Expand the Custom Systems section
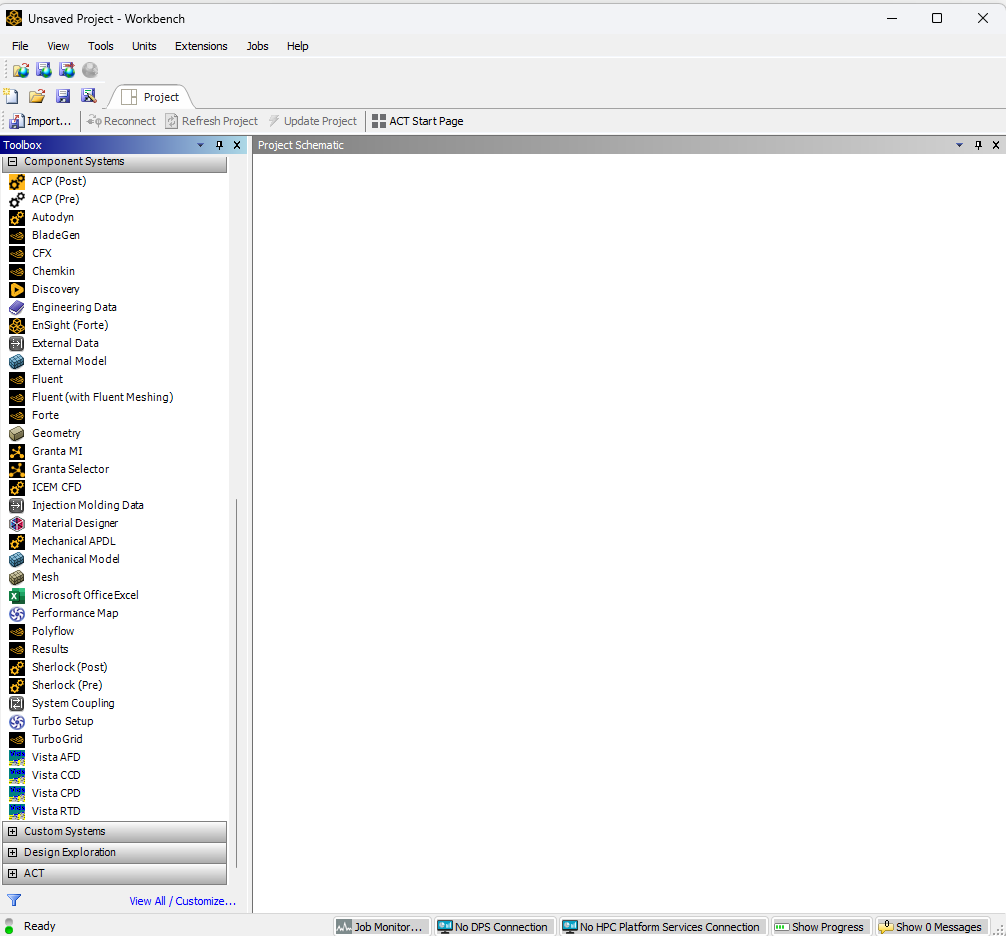The image size is (1006, 936). 12,831
